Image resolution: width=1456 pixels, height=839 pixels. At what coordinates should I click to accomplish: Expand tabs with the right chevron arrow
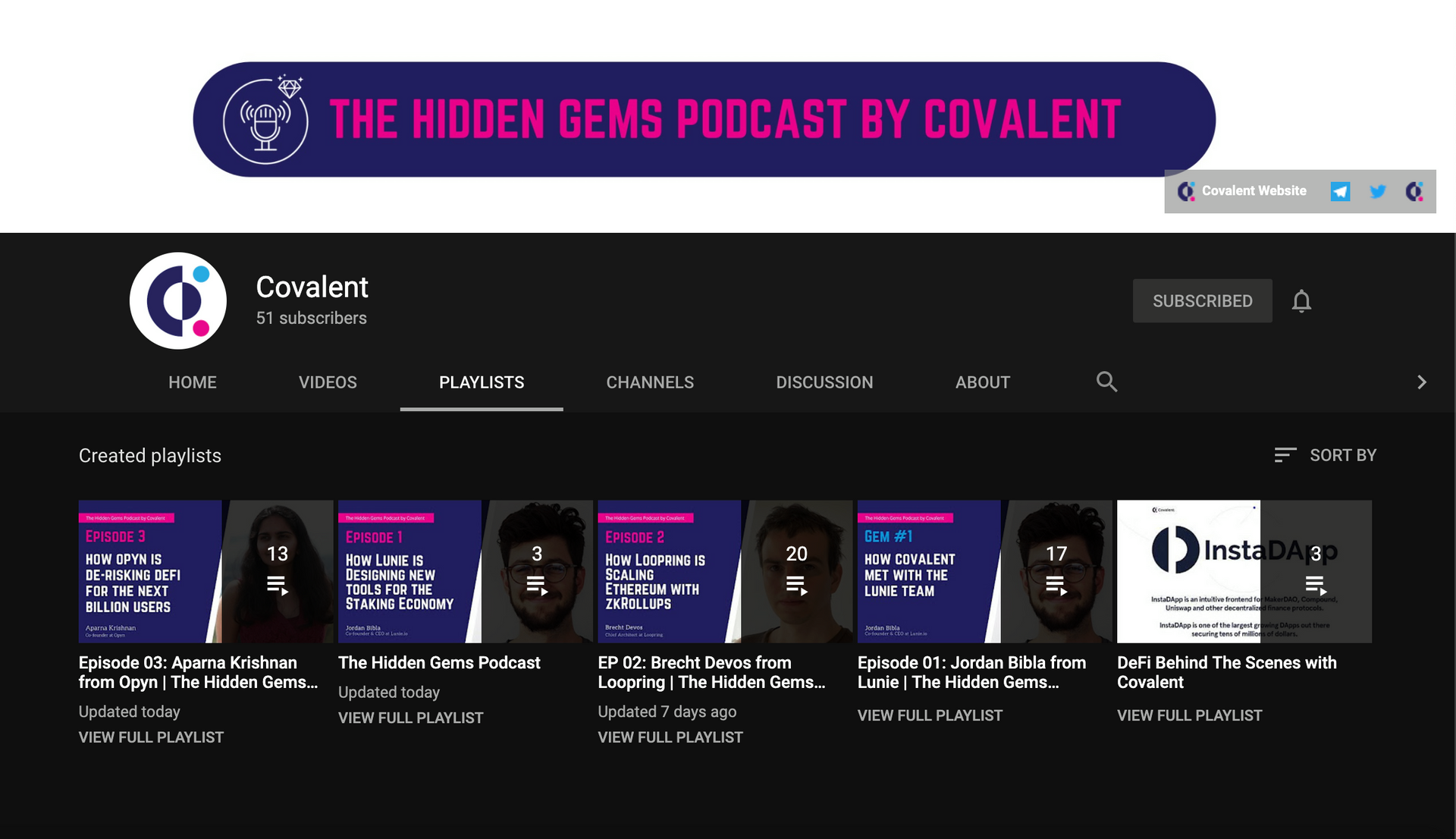click(1421, 382)
